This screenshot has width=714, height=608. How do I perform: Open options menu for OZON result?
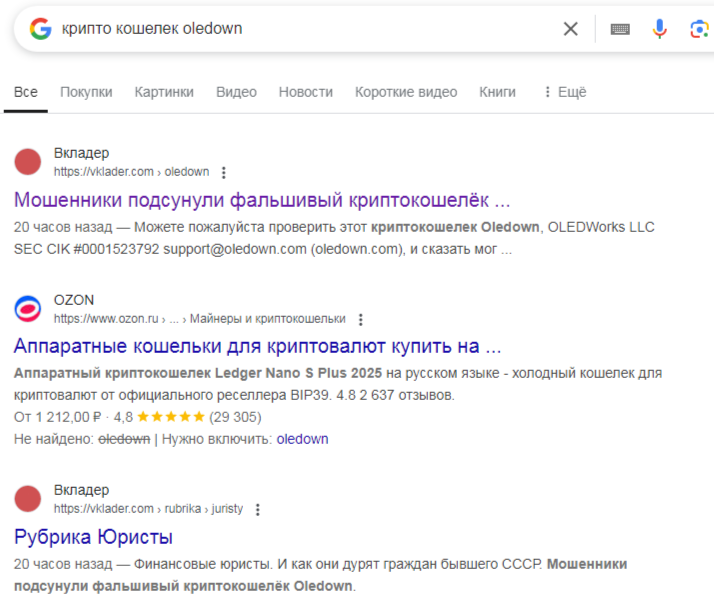(361, 320)
